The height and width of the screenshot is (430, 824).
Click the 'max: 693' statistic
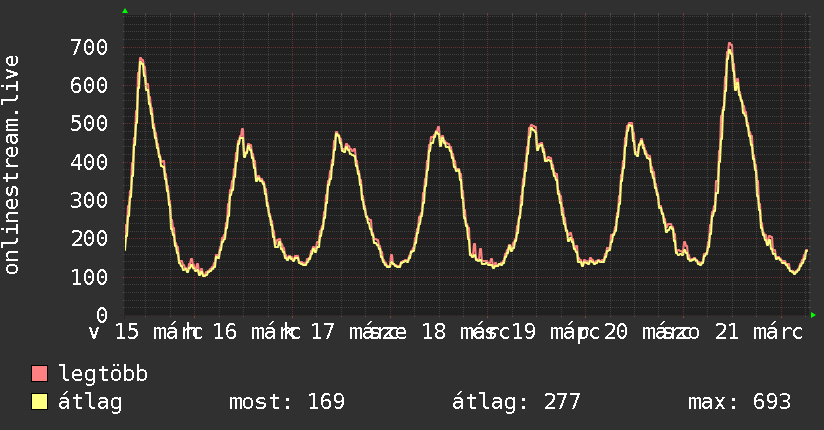(x=739, y=402)
